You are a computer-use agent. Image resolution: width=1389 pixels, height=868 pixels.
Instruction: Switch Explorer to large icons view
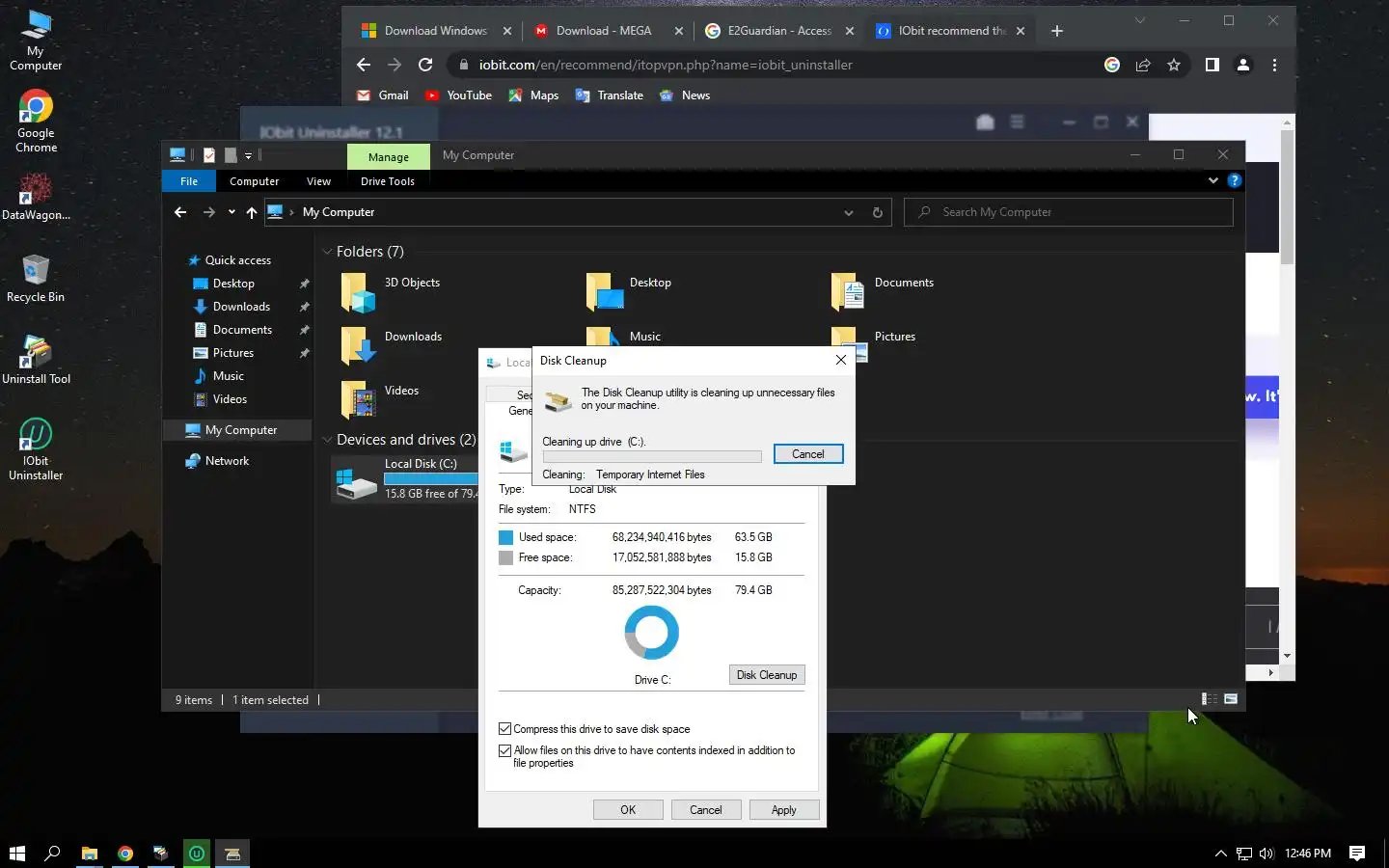tap(1231, 699)
